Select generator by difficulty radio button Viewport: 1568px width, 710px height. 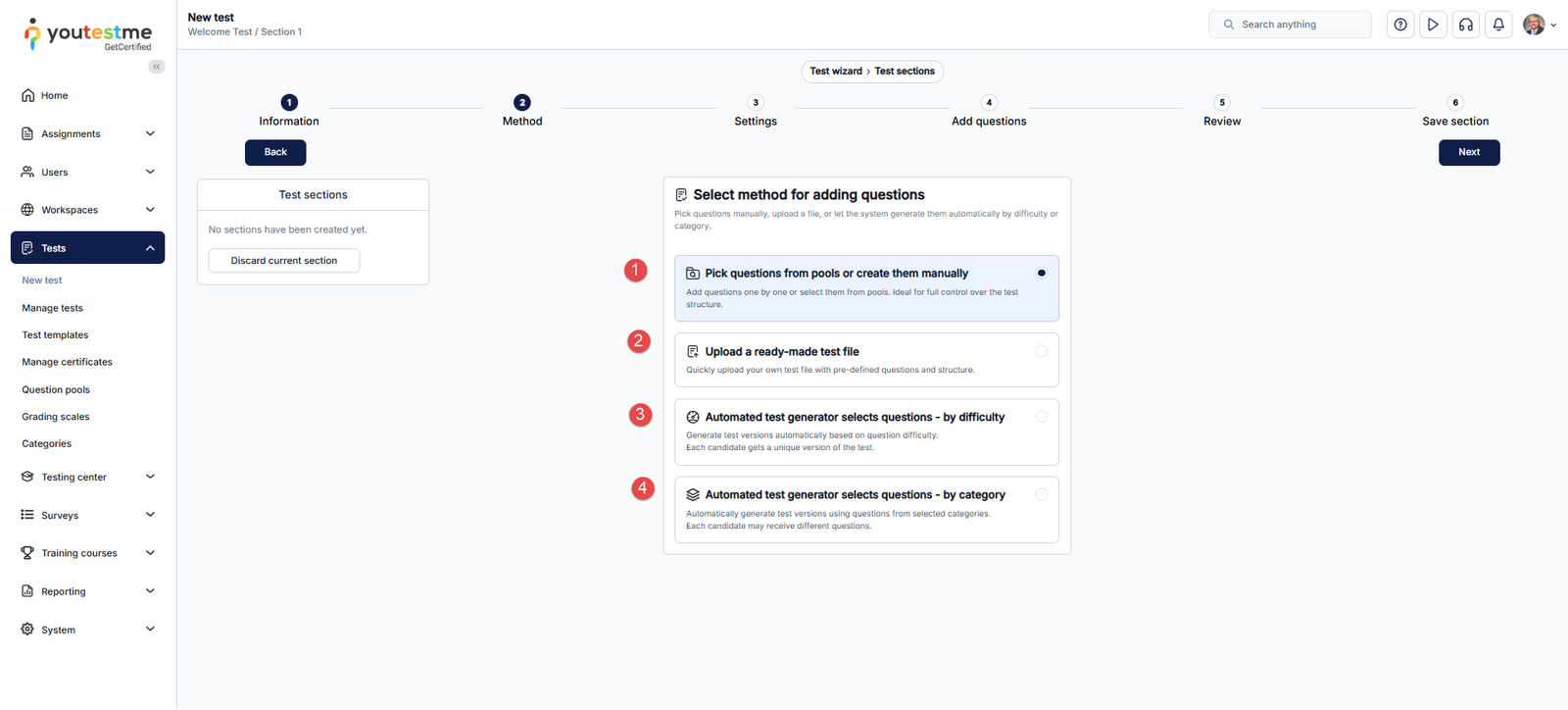(x=1041, y=417)
